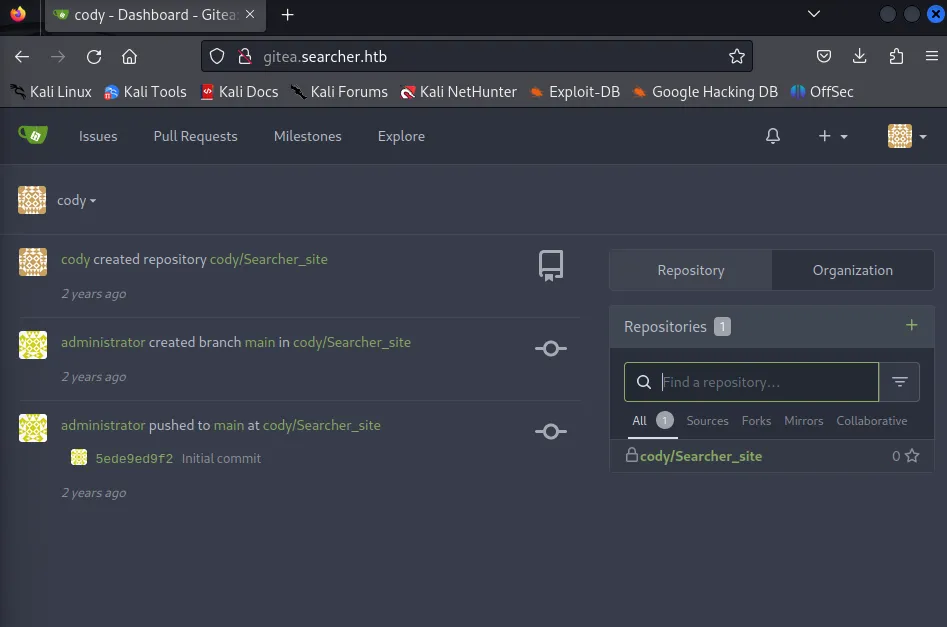Click the repository icon beside created repository entry
Screen dimensions: 947x627
tap(550, 265)
